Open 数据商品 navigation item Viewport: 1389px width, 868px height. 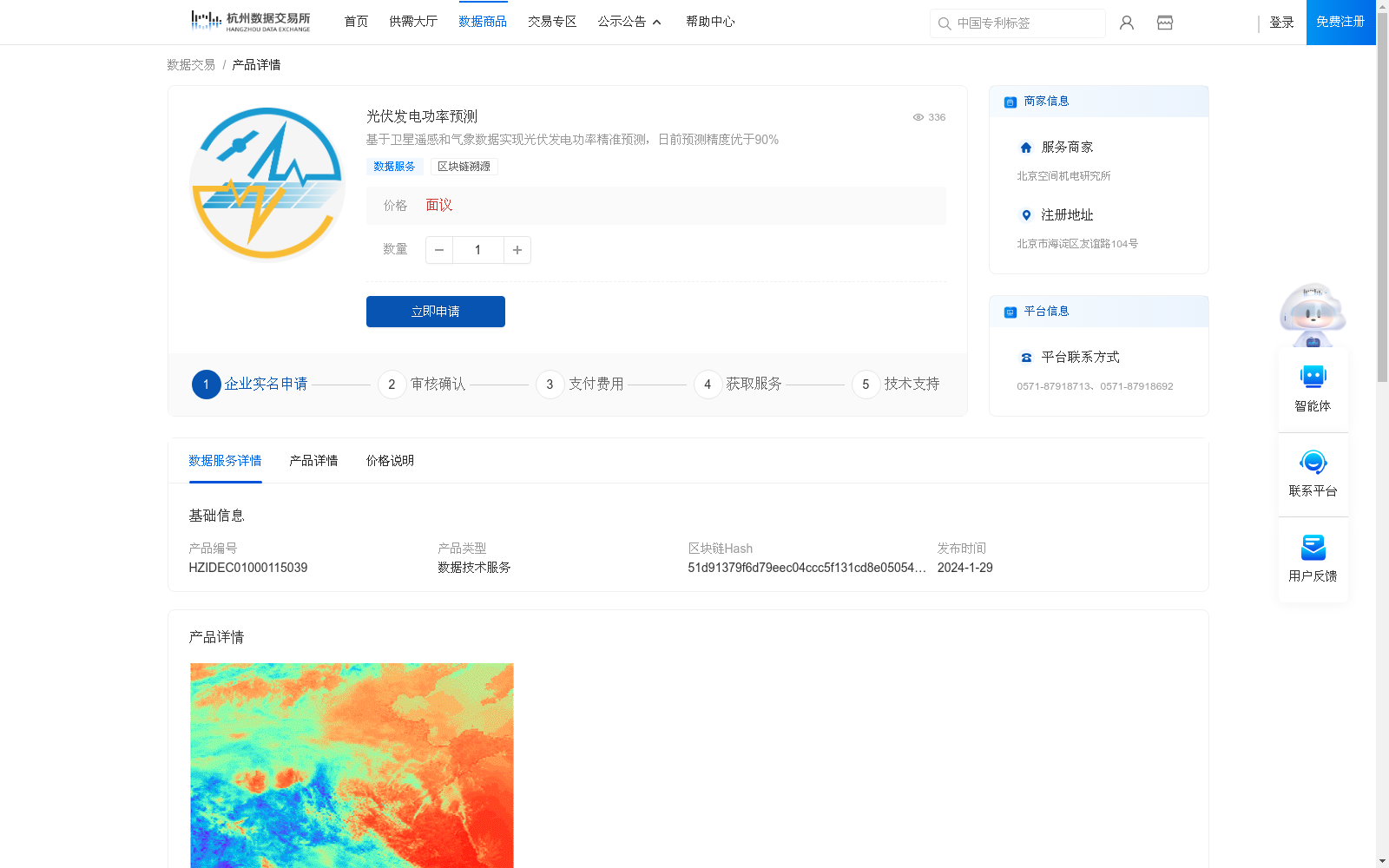click(x=483, y=22)
